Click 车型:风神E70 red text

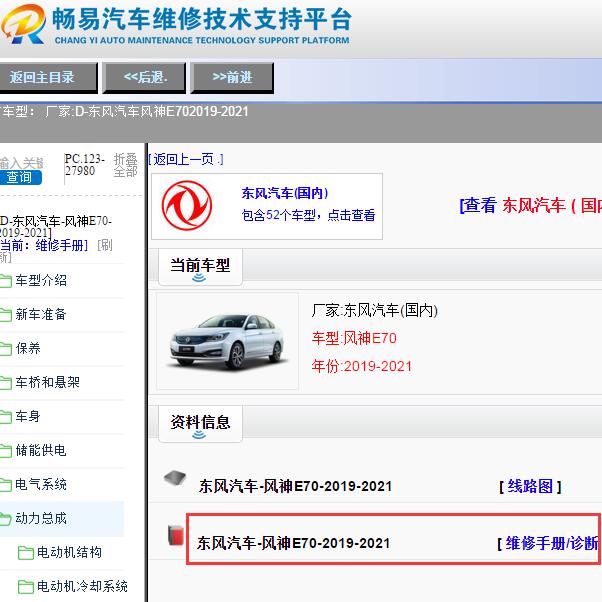click(x=354, y=339)
